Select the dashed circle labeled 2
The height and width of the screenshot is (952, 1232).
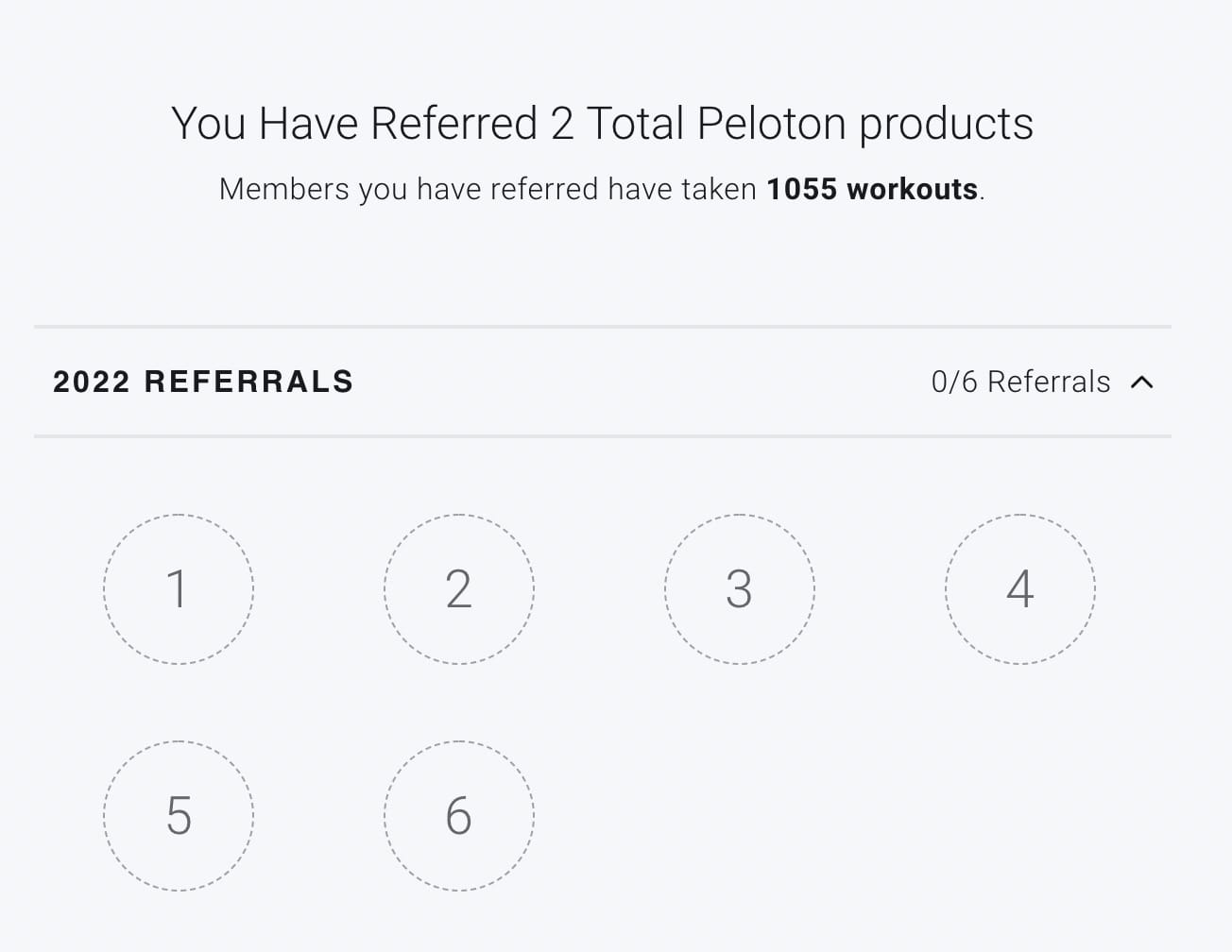coord(459,589)
